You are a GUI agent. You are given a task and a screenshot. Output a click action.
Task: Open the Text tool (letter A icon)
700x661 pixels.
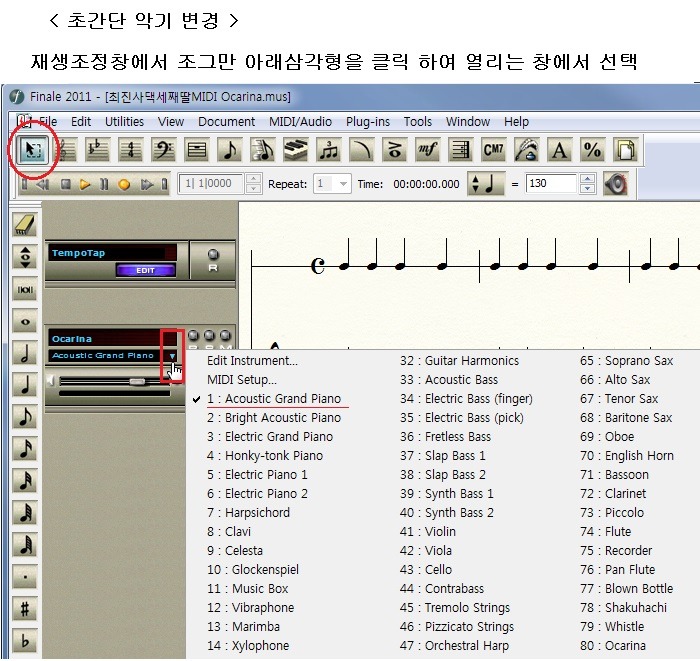pyautogui.click(x=559, y=150)
